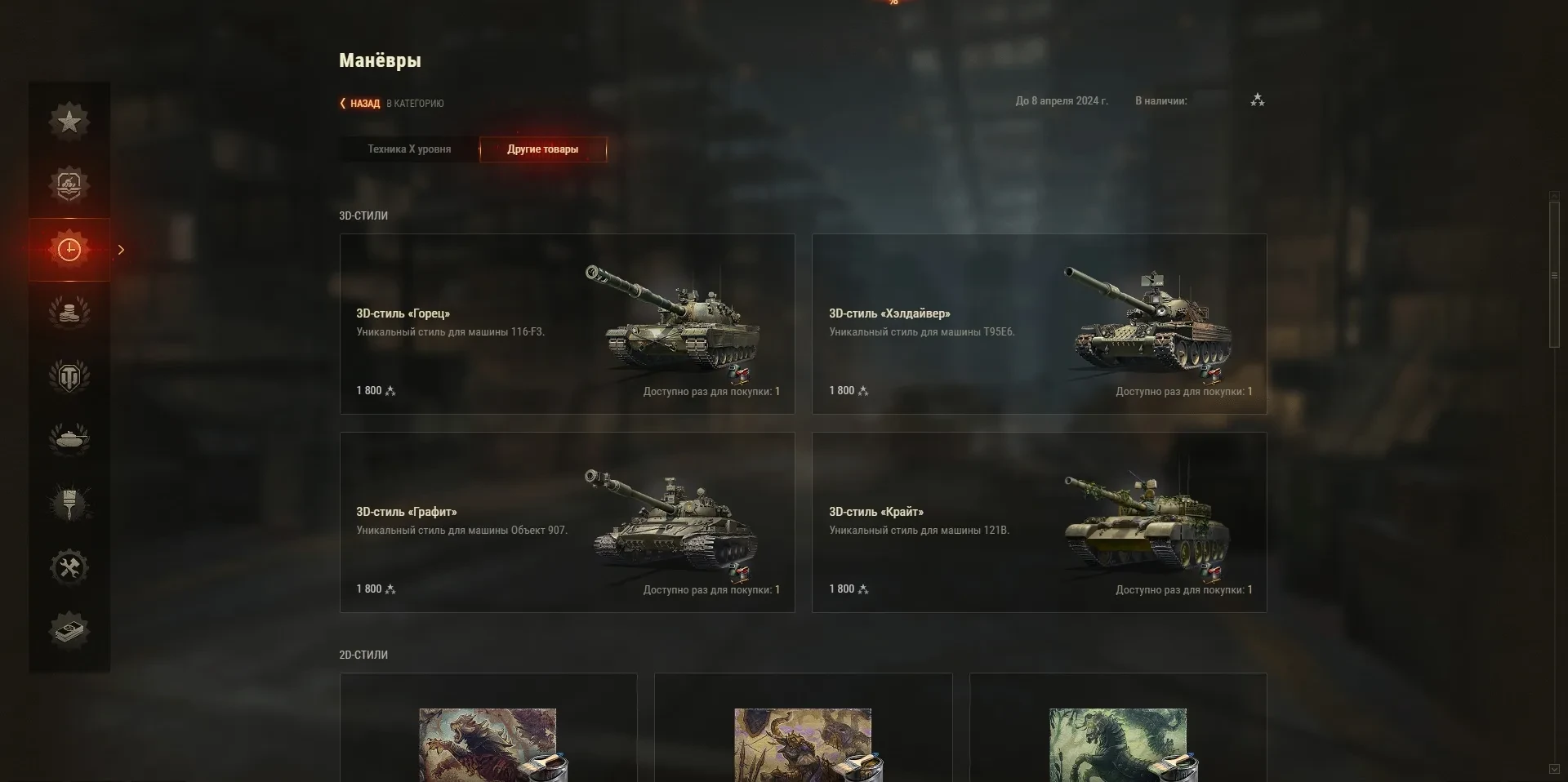The image size is (1568, 782).
Task: Open the World of Tanks shield sidebar icon
Action: 69,376
